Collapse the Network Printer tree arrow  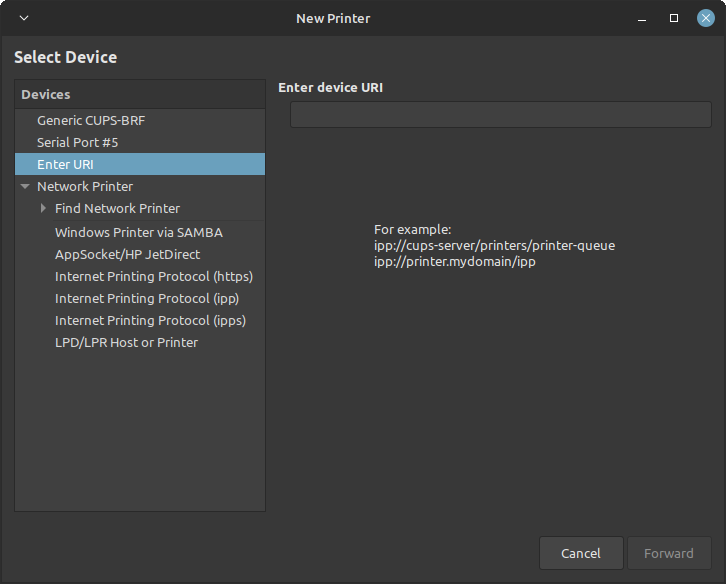click(x=25, y=187)
